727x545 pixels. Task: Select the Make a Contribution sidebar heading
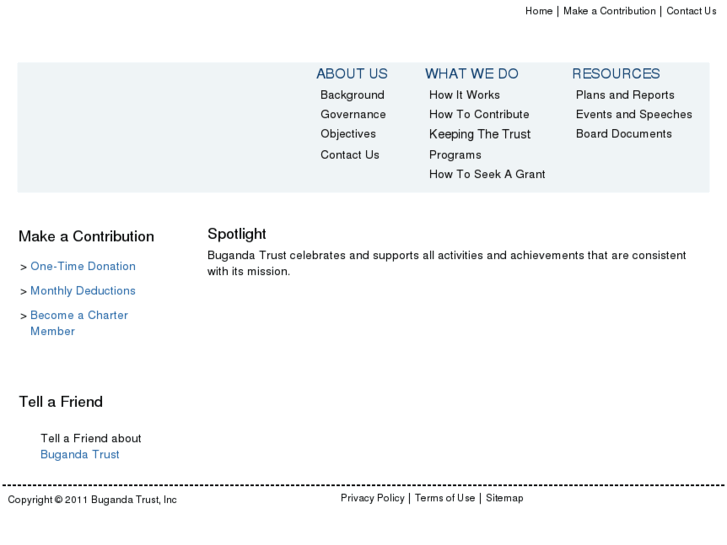(86, 237)
